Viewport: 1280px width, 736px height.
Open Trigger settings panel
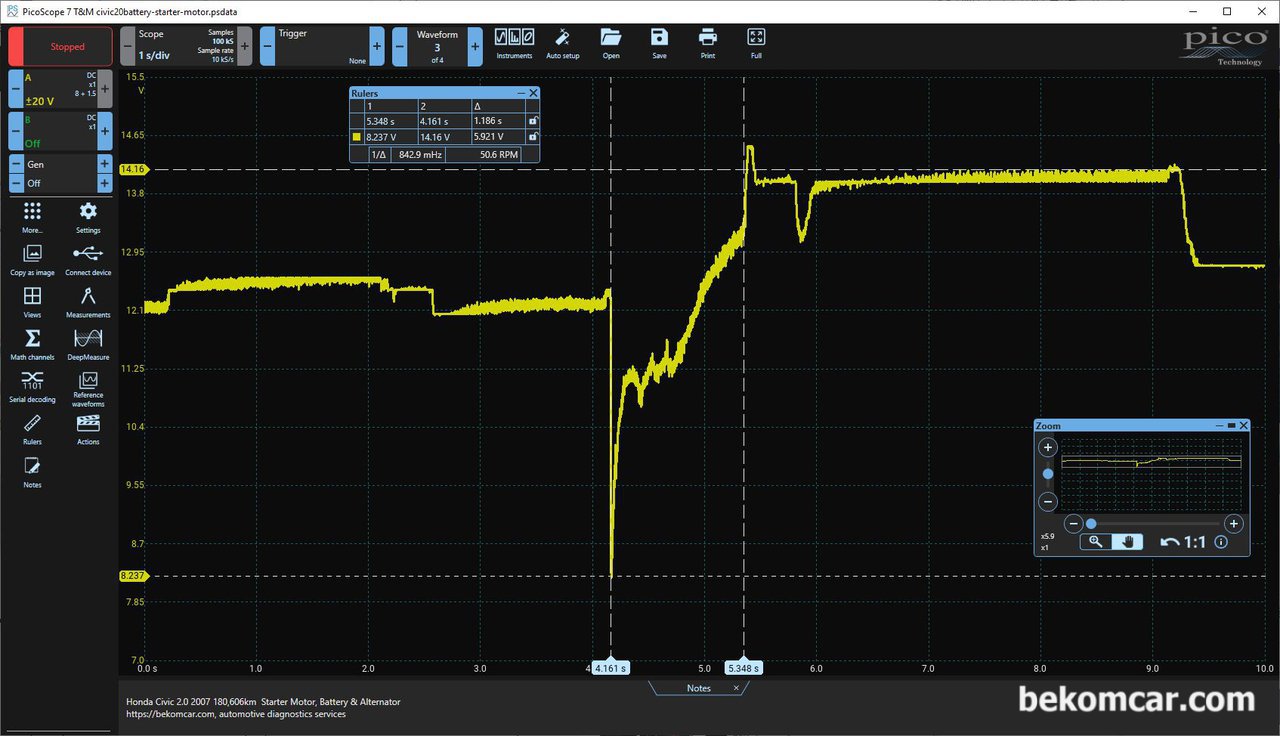pos(322,46)
